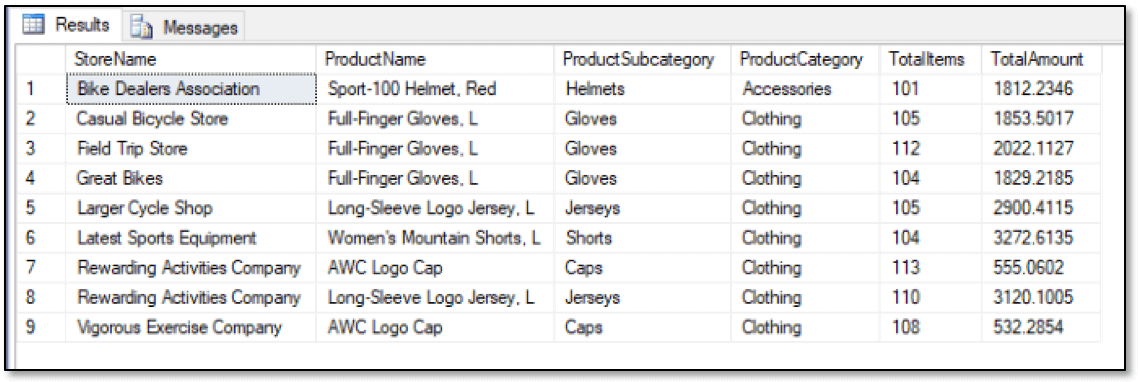This screenshot has width=1138, height=382.
Task: Select the ProductName column header
Action: tap(436, 60)
